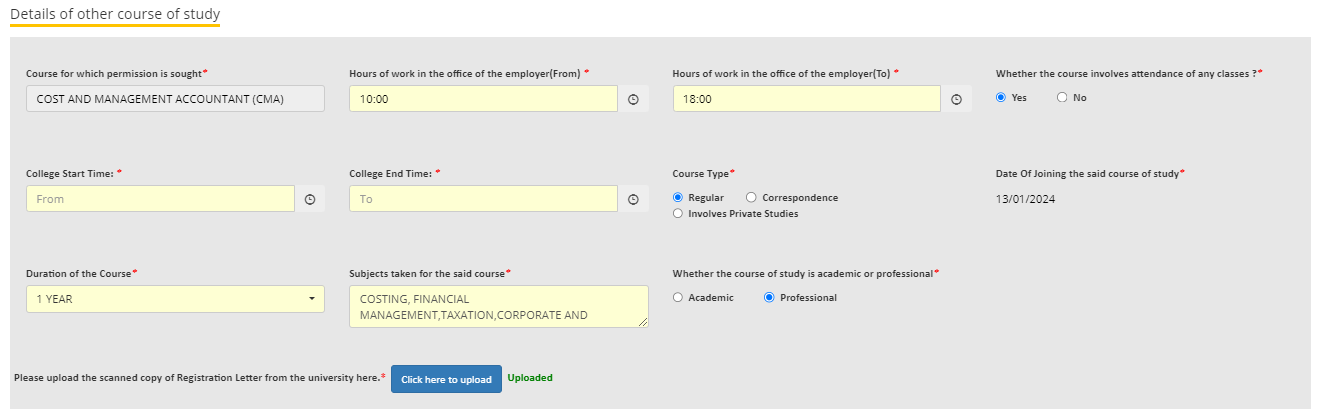Mark course of study as Academic
1335x414 pixels.
pos(678,298)
